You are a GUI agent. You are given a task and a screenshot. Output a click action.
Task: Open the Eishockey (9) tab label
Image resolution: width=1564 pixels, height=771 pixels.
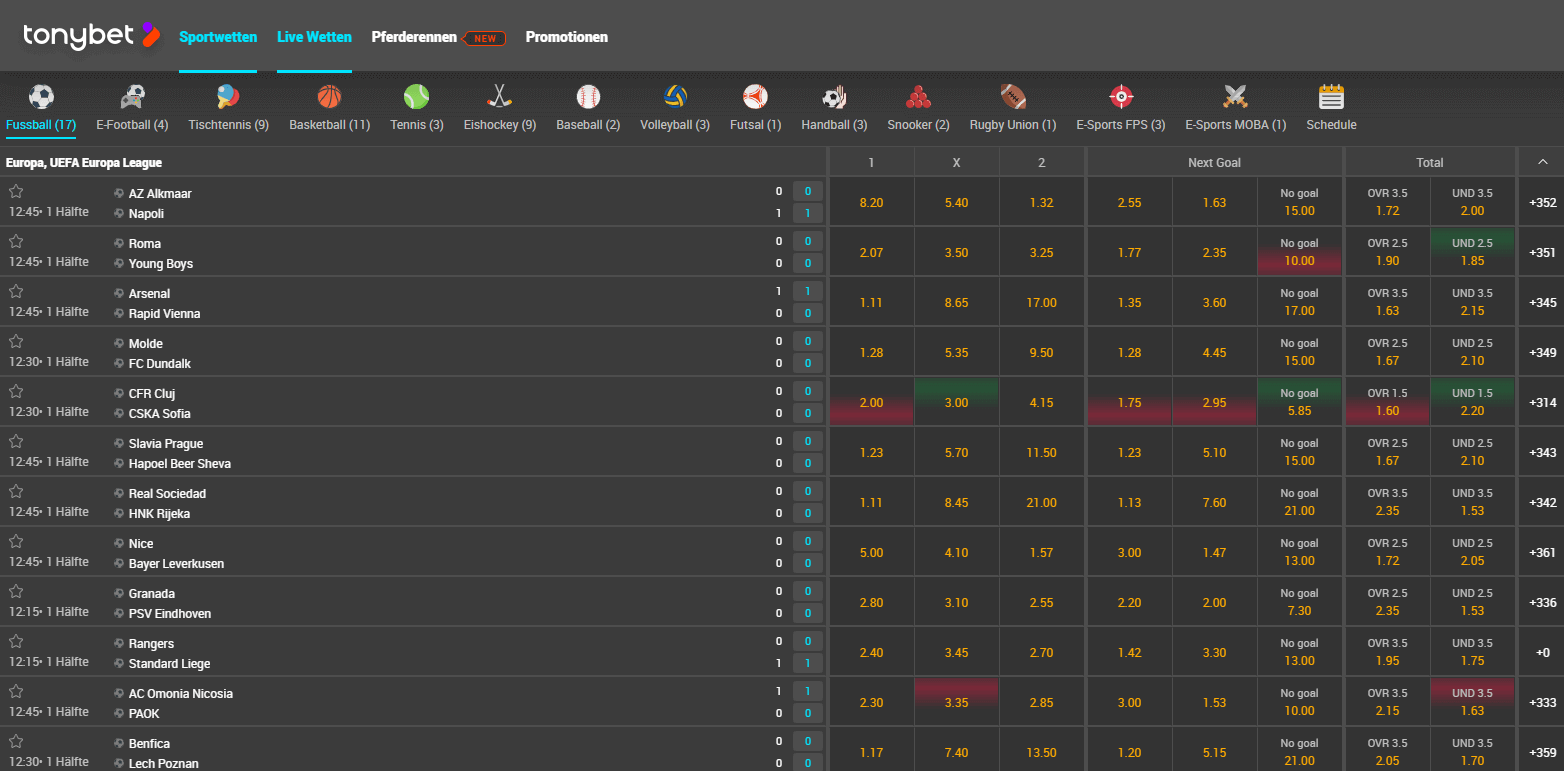pyautogui.click(x=500, y=125)
